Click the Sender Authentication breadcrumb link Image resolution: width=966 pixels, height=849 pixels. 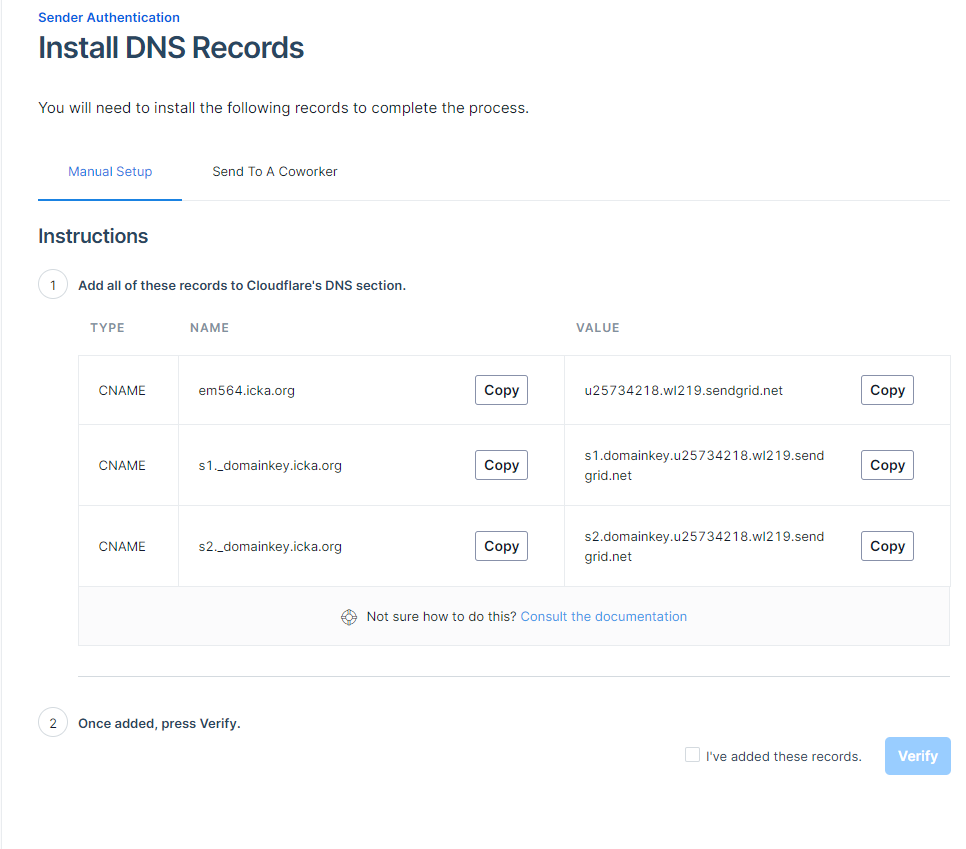pyautogui.click(x=109, y=17)
